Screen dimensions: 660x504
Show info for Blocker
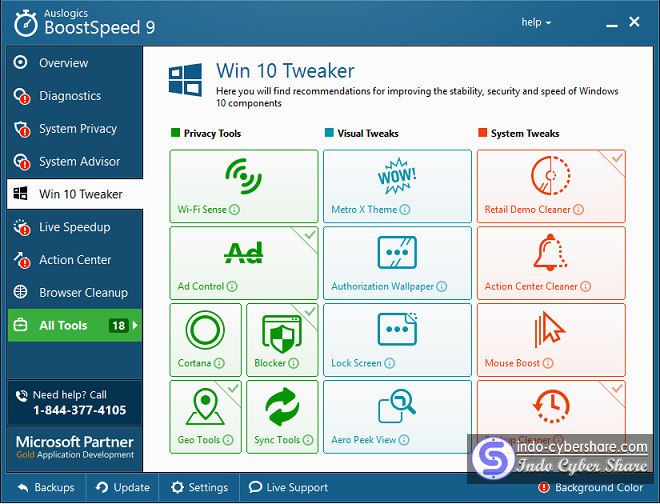point(294,363)
